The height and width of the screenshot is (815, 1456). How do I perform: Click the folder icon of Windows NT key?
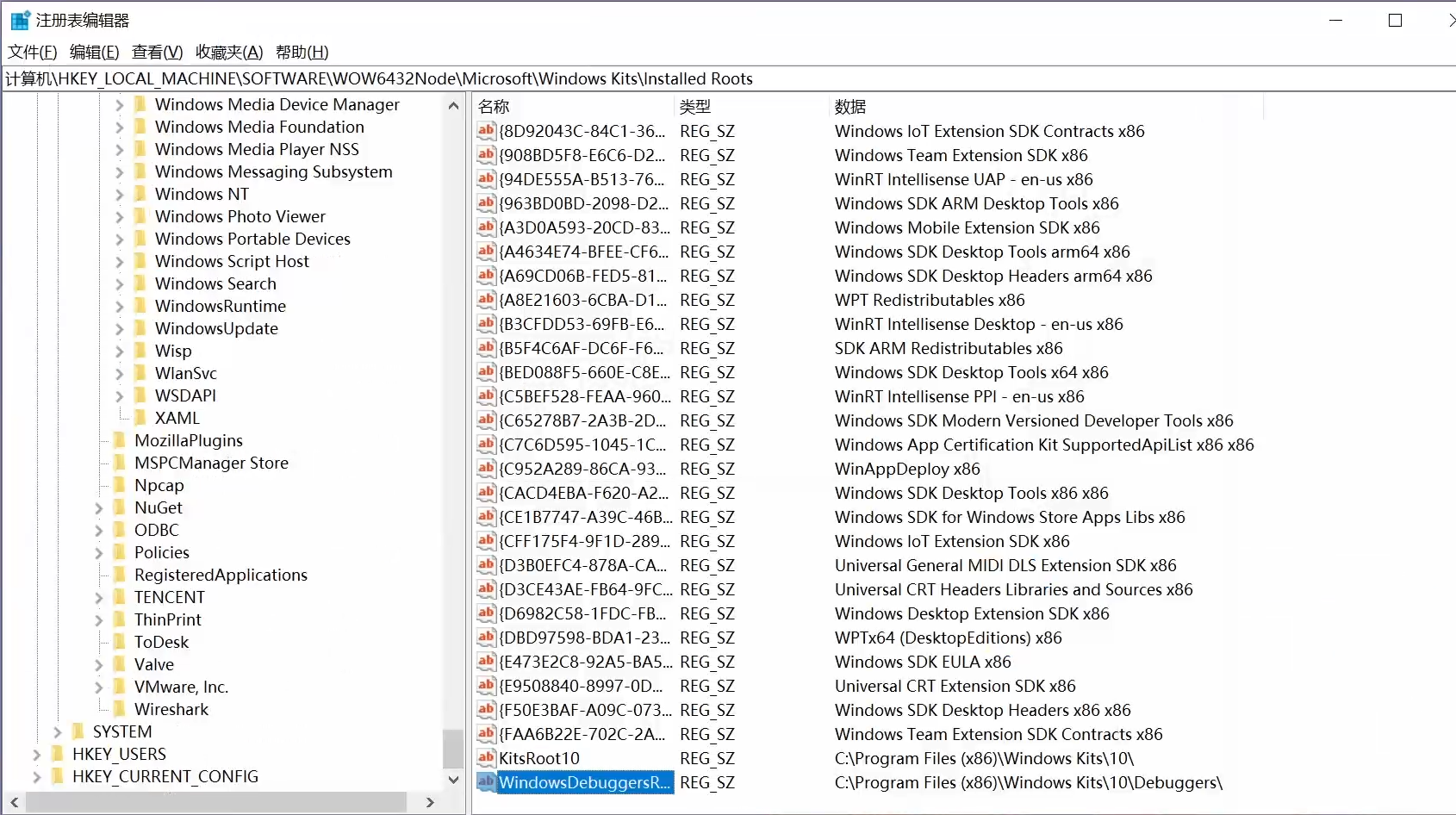(x=140, y=194)
